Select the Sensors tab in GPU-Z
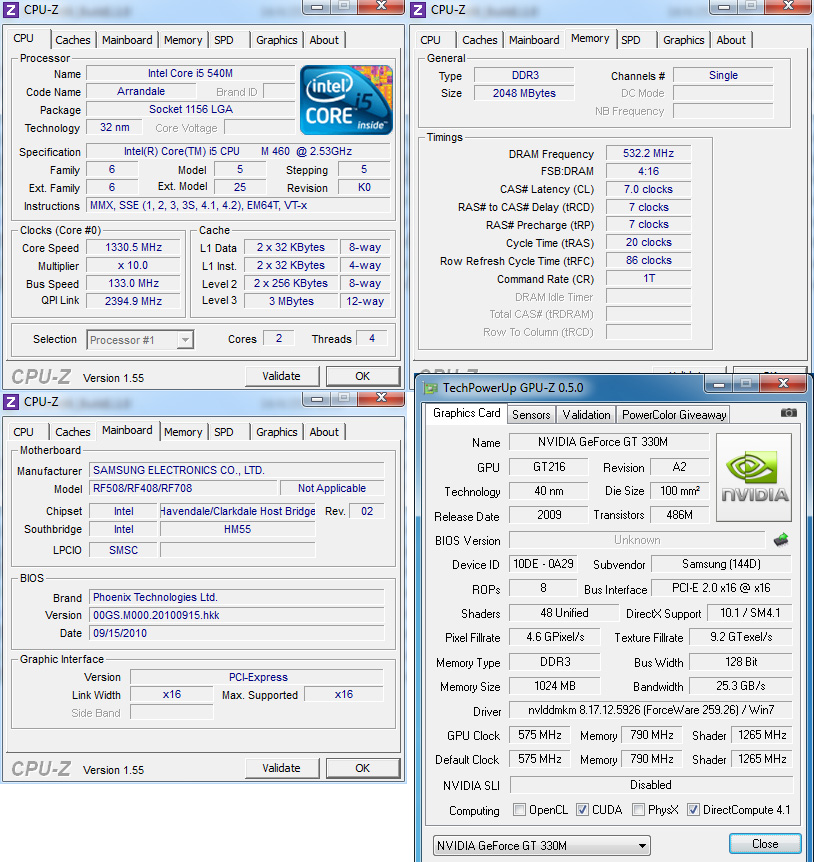The width and height of the screenshot is (814, 862). coord(531,415)
